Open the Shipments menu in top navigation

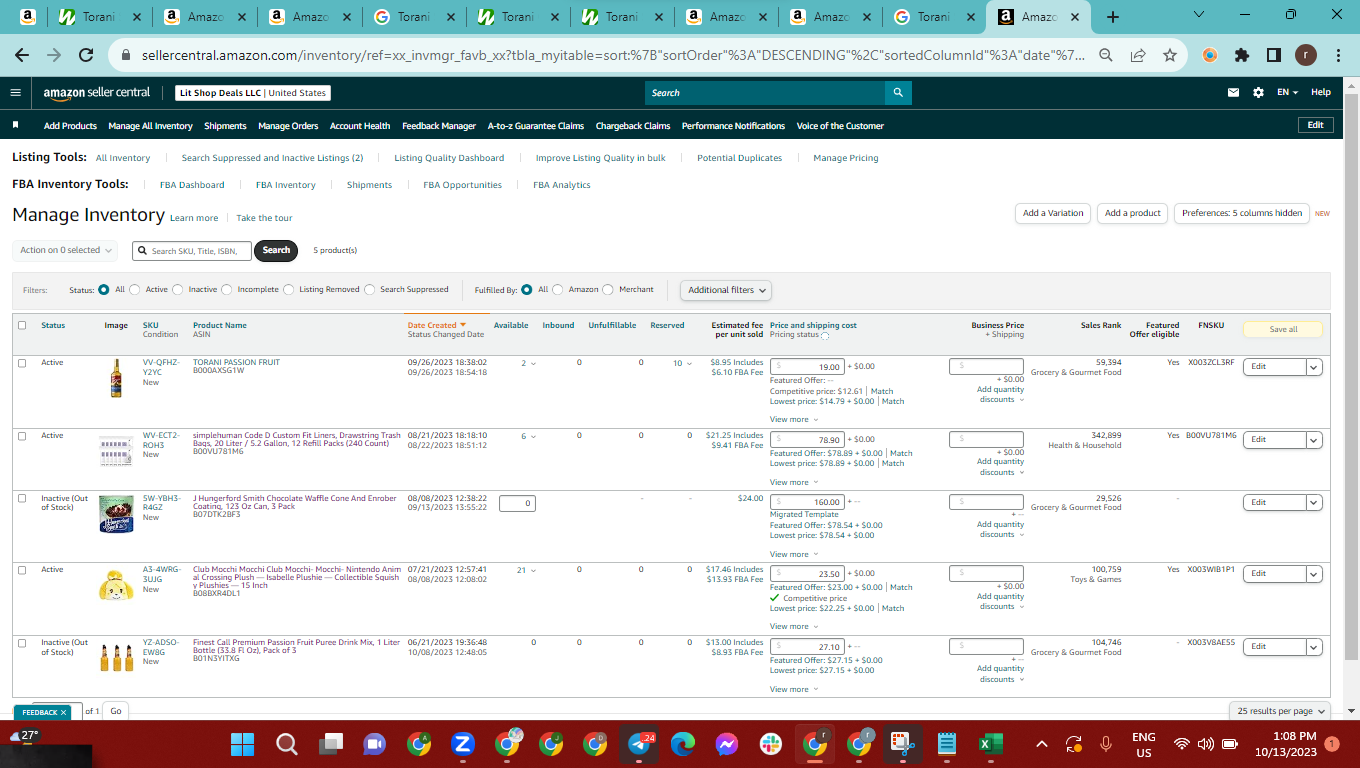(225, 126)
